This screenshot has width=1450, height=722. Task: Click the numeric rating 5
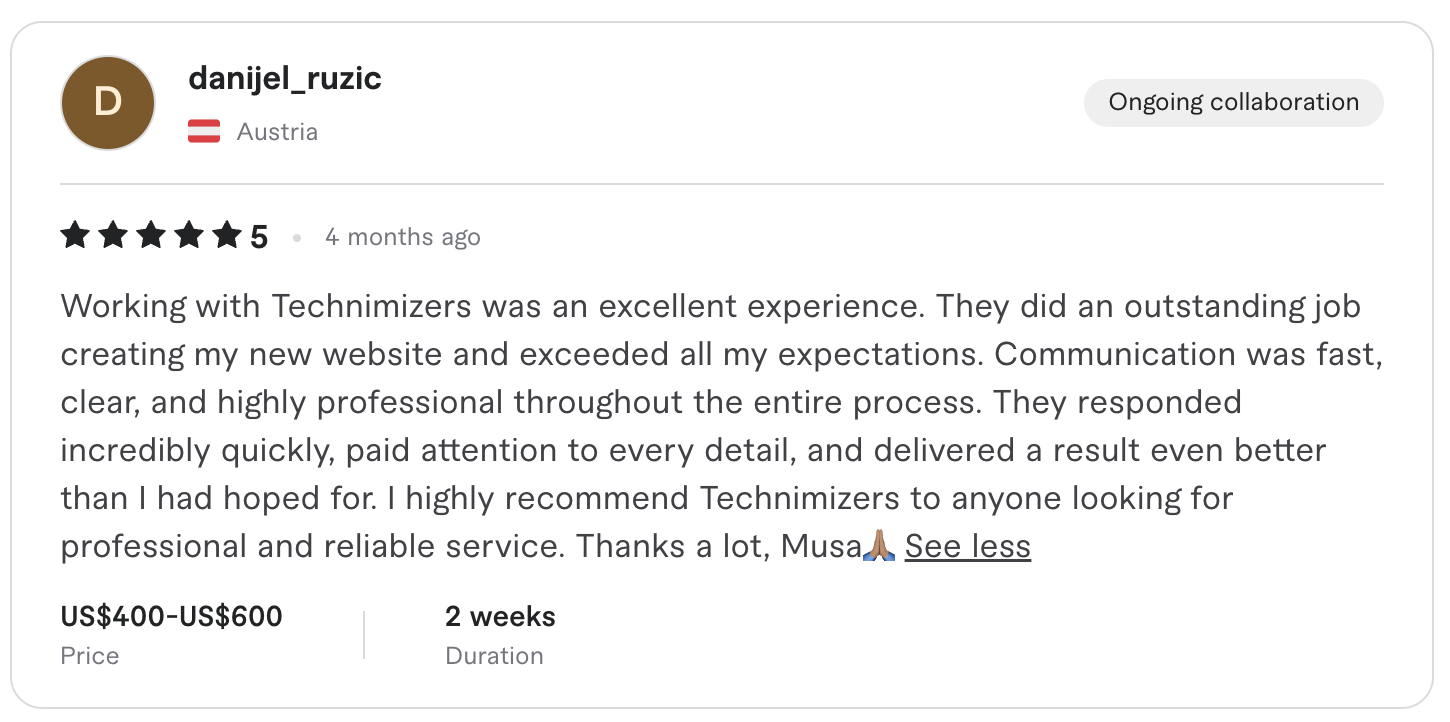[x=259, y=237]
